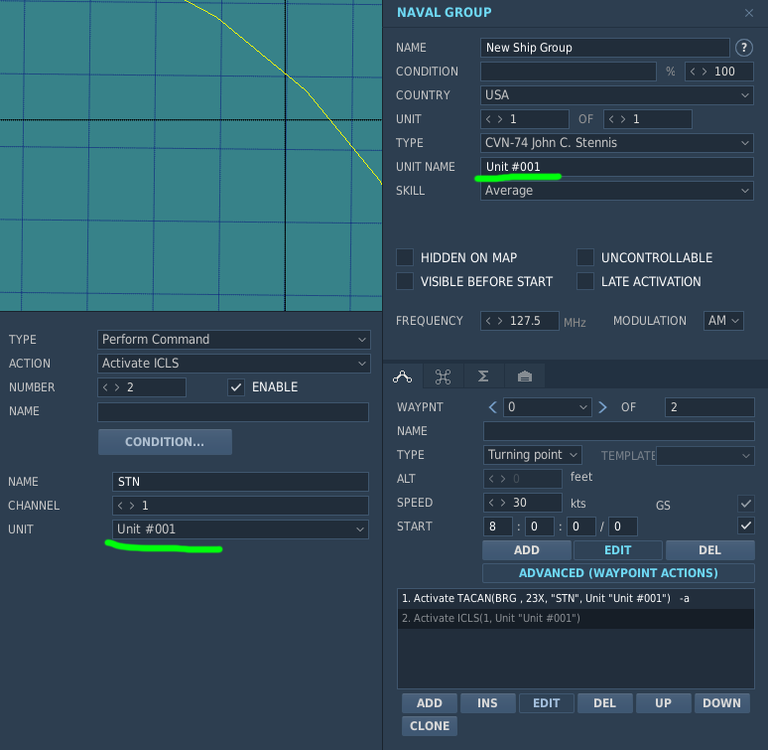Close the Naval Group panel
The height and width of the screenshot is (750, 768).
pyautogui.click(x=749, y=13)
